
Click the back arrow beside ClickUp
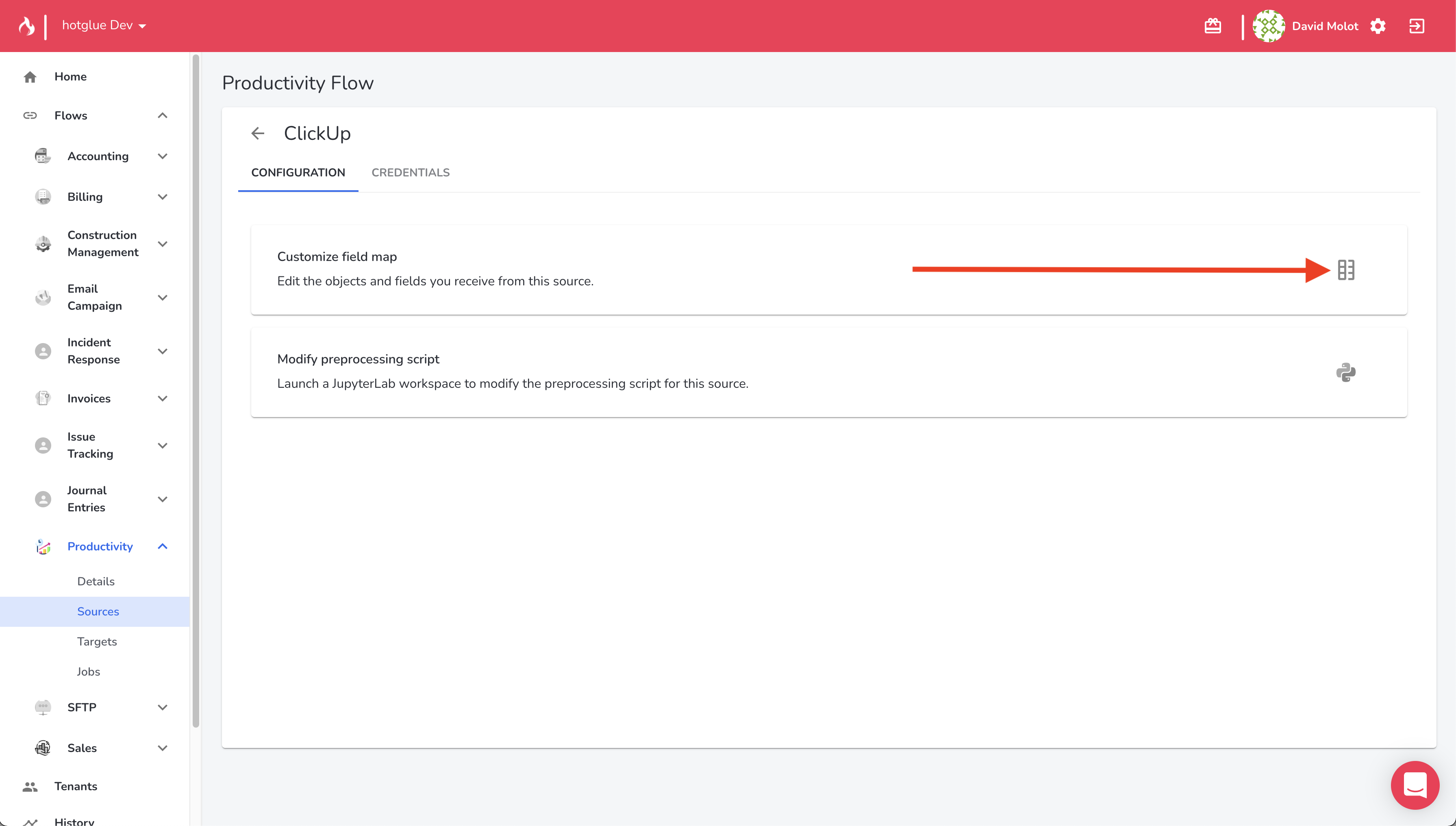point(258,133)
